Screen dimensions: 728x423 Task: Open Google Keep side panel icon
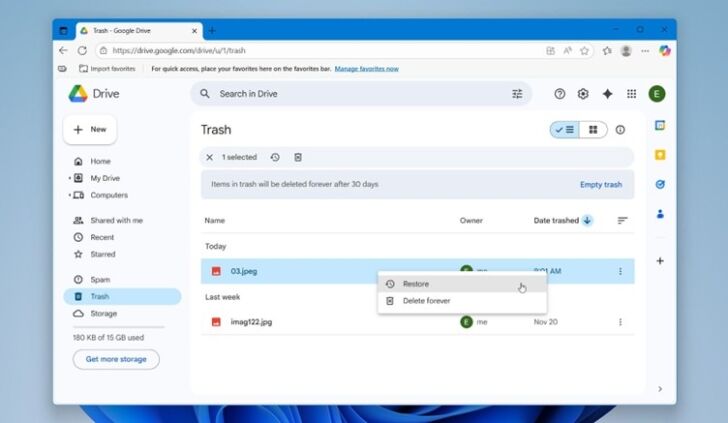(x=660, y=155)
